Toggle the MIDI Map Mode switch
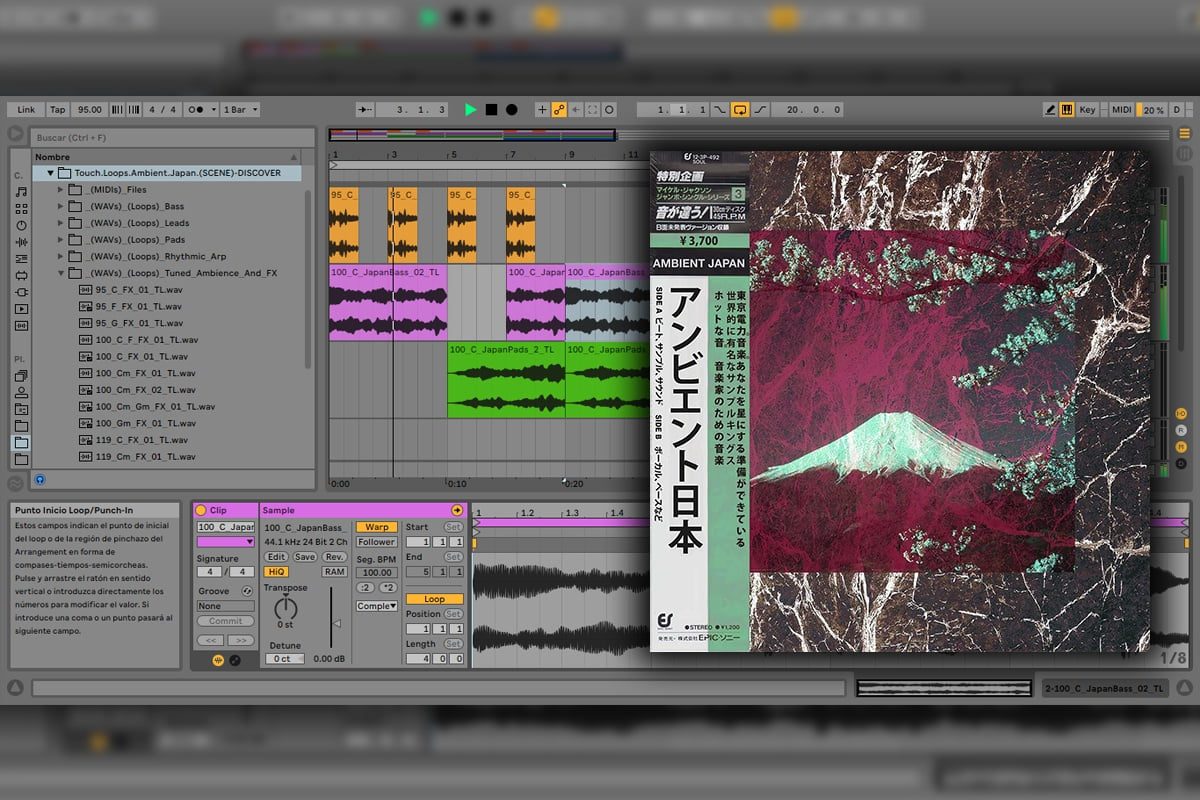This screenshot has height=800, width=1200. tap(1121, 110)
